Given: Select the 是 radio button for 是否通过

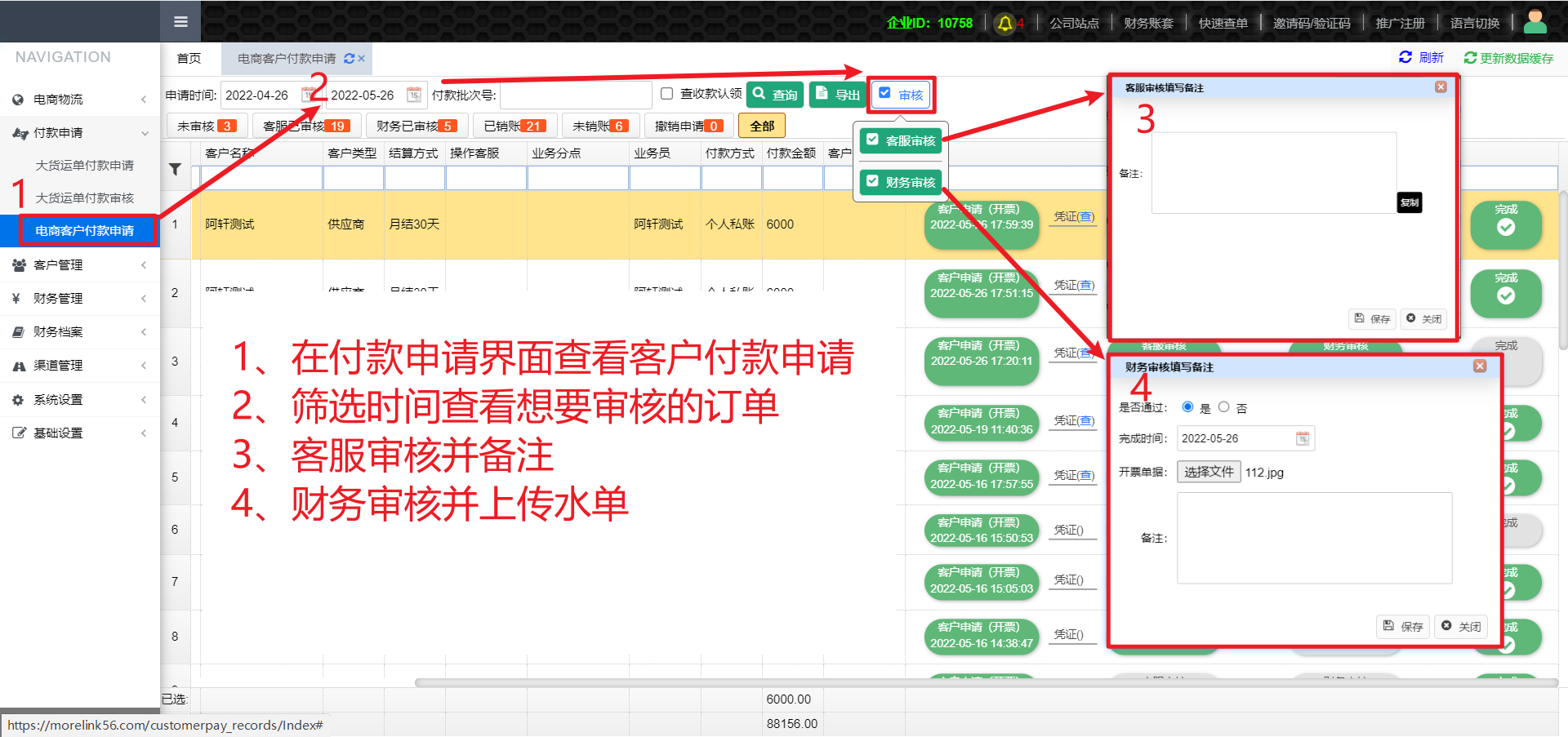Looking at the screenshot, I should coord(1187,407).
